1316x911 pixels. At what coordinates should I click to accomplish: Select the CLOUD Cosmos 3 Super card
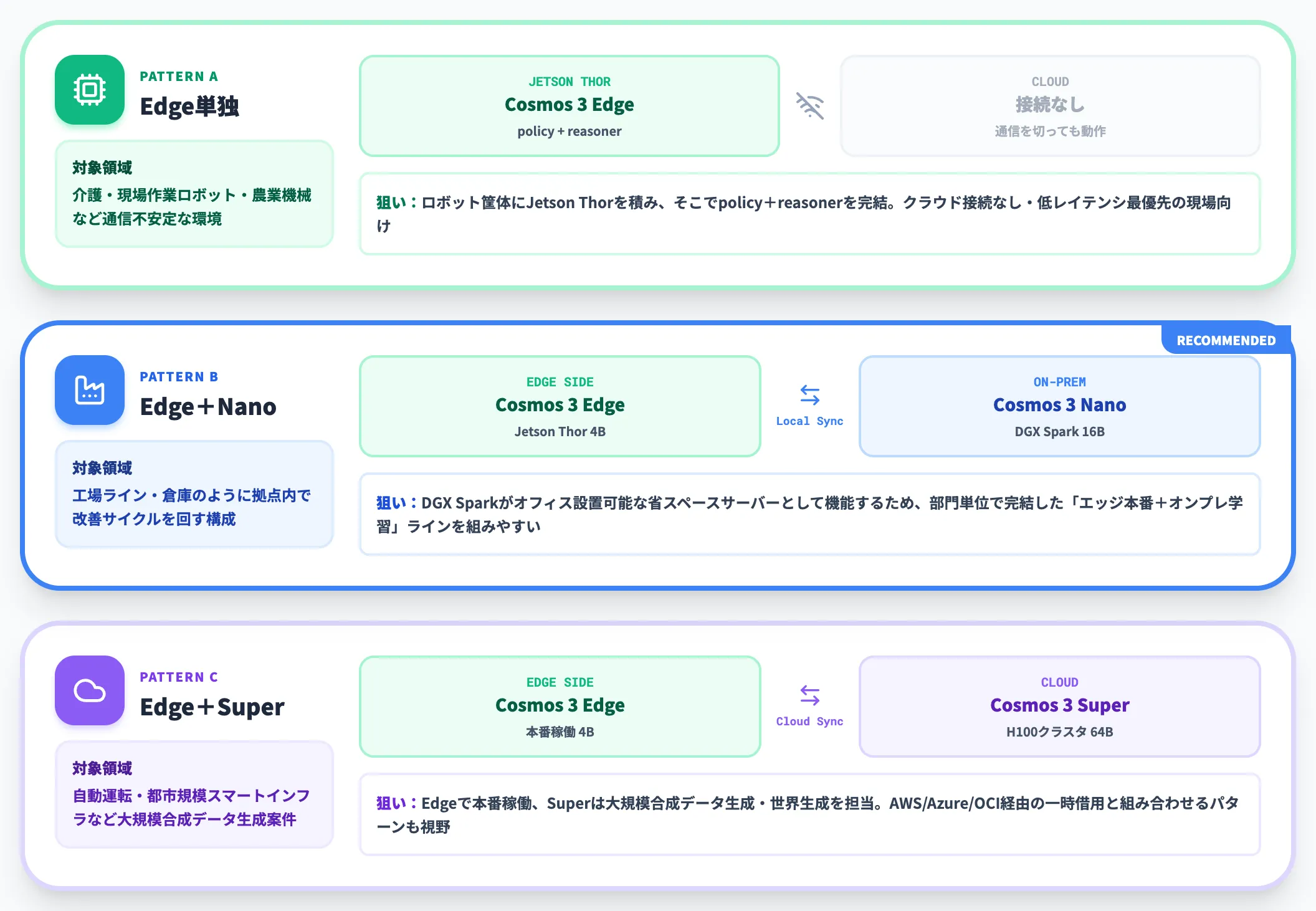point(1060,707)
